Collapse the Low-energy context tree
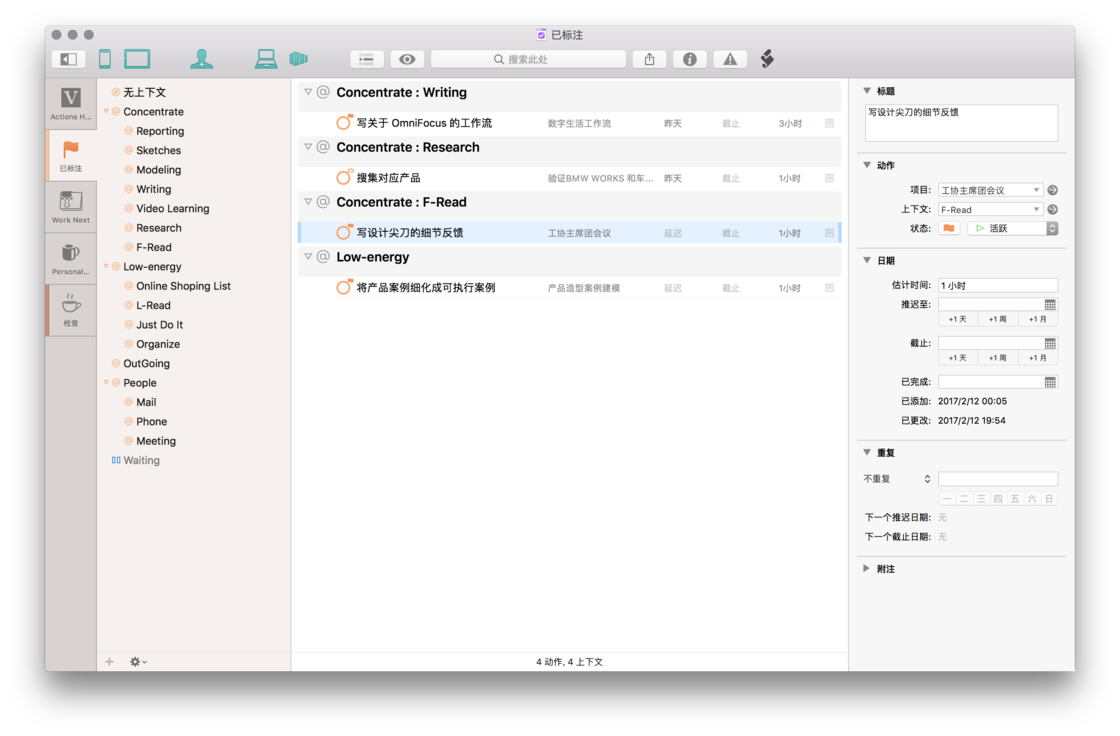 106,267
